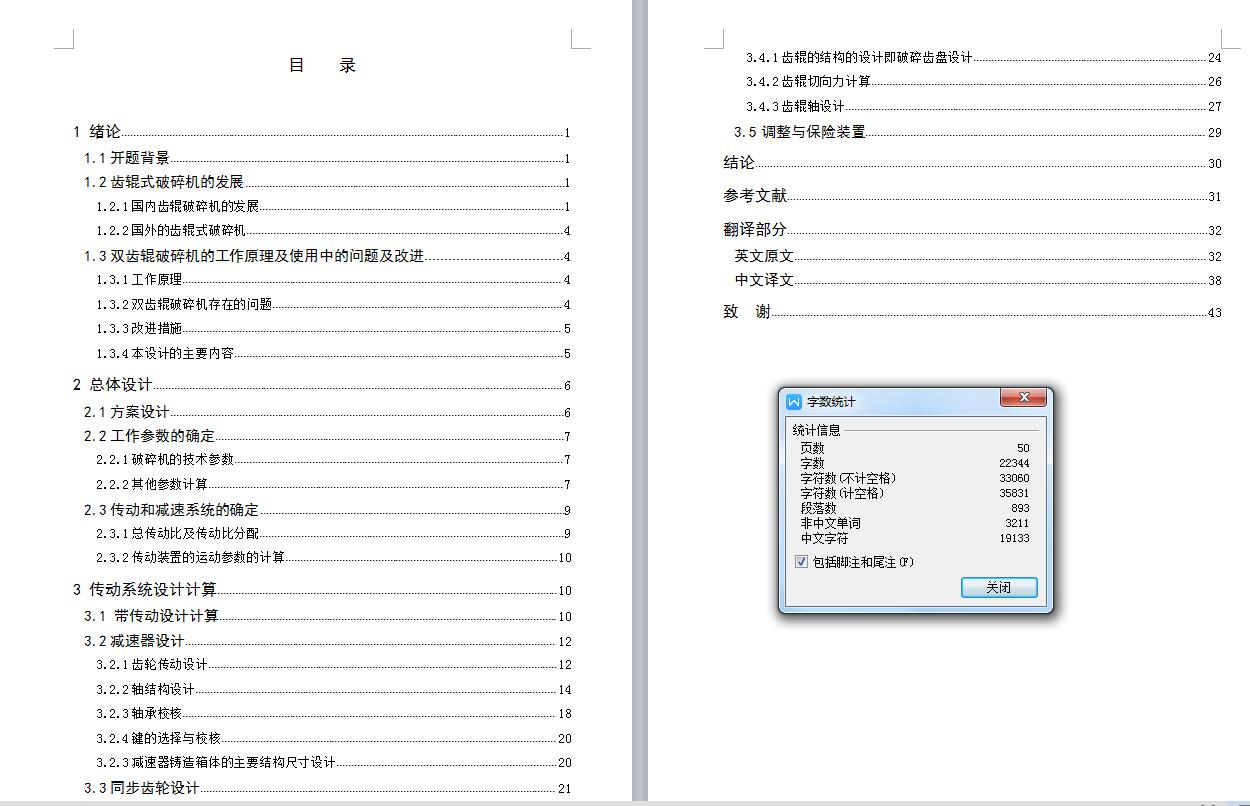Click page number 43 beside 致谢
This screenshot has height=806, width=1250.
coord(1214,312)
